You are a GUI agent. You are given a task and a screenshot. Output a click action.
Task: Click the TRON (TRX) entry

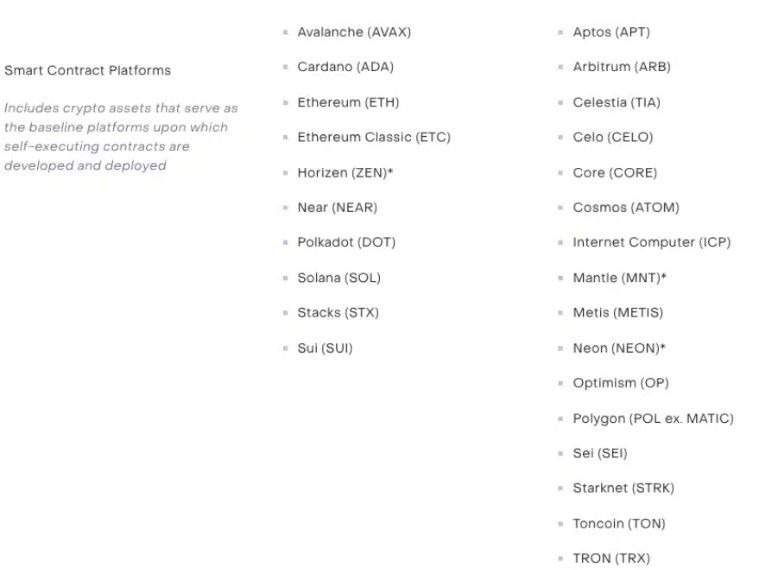click(611, 558)
